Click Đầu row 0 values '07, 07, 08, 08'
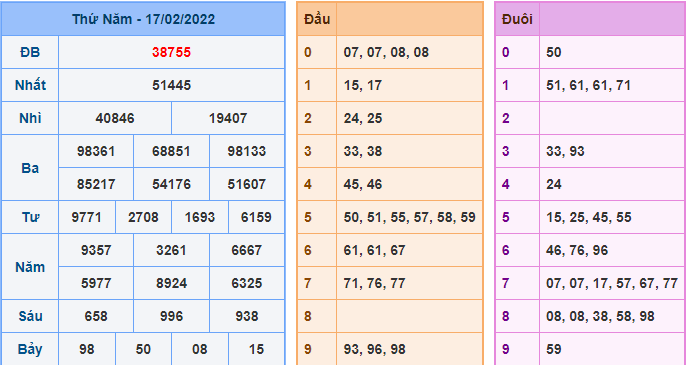686x365 pixels. [386, 53]
